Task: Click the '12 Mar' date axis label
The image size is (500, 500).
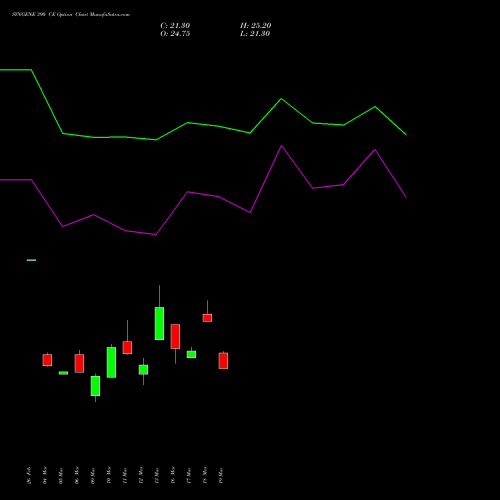Action: [141, 475]
